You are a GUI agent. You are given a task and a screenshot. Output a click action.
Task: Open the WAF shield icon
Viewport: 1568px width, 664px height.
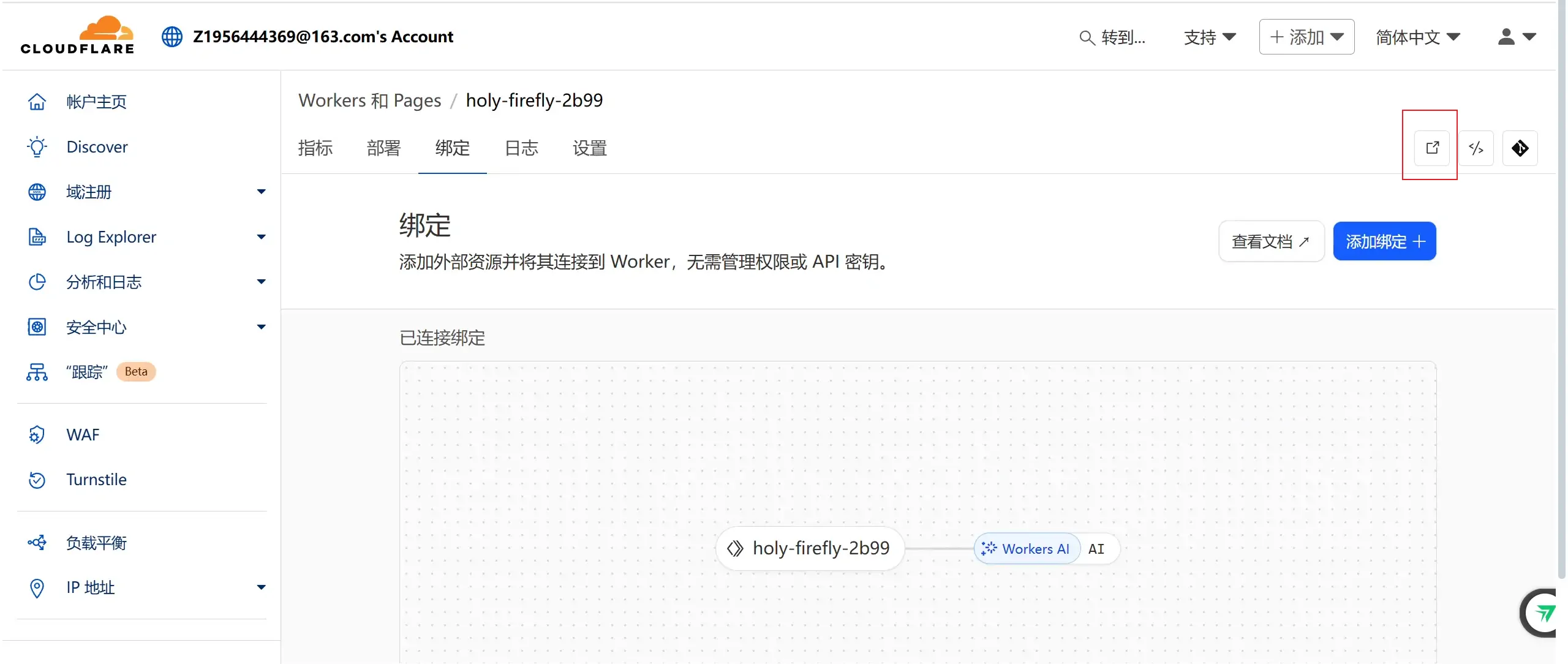(x=37, y=435)
